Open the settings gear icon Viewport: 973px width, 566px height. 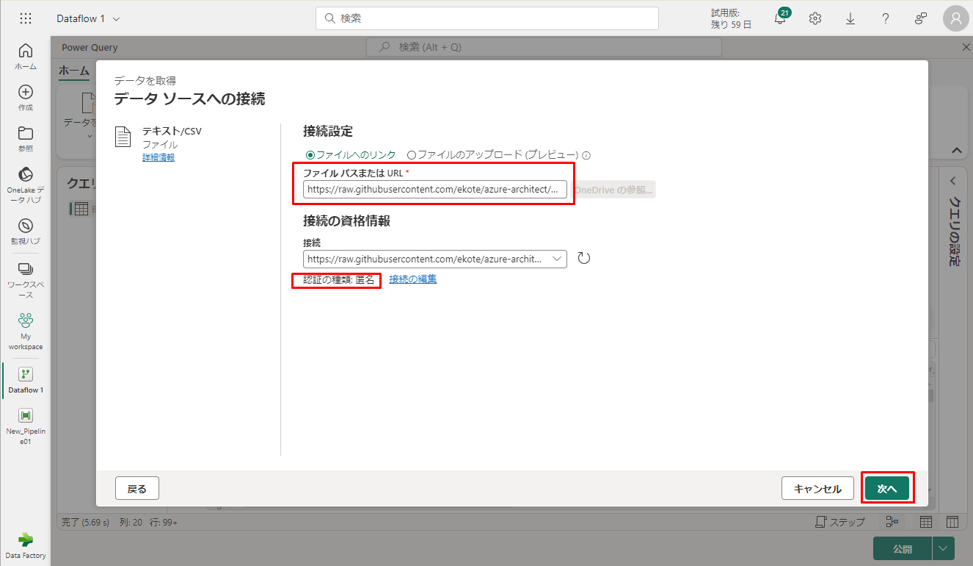(x=815, y=19)
